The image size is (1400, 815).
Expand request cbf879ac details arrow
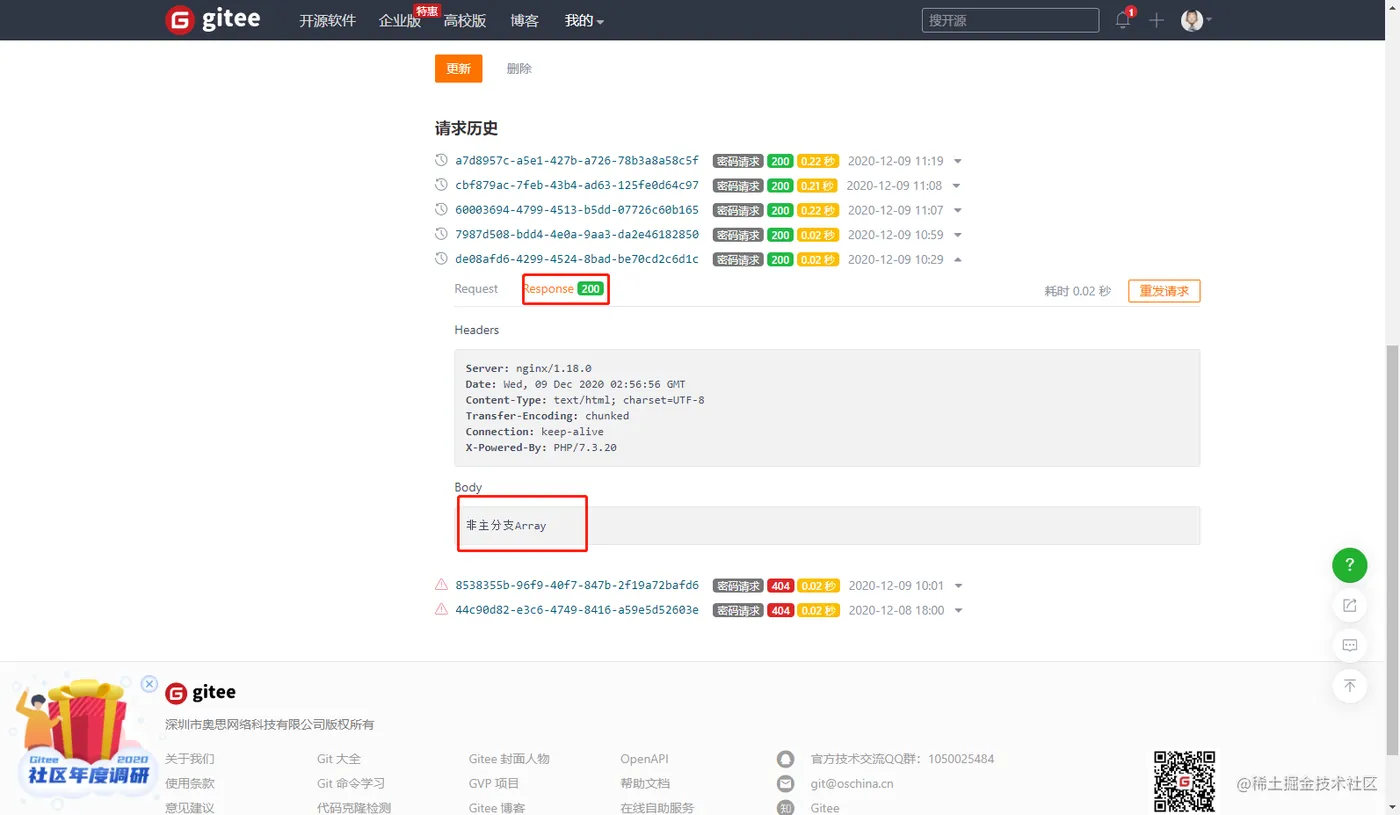click(957, 186)
